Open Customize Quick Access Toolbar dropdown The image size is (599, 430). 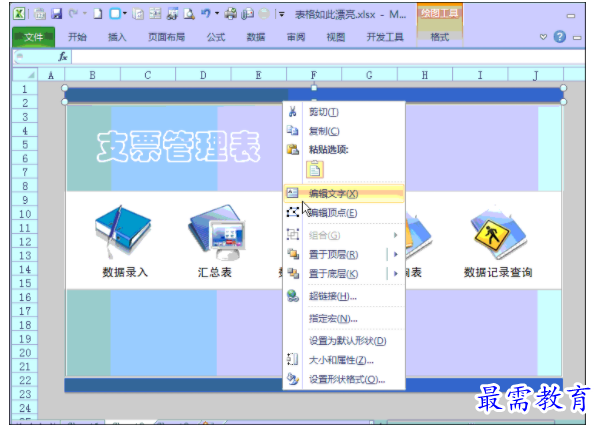[282, 15]
